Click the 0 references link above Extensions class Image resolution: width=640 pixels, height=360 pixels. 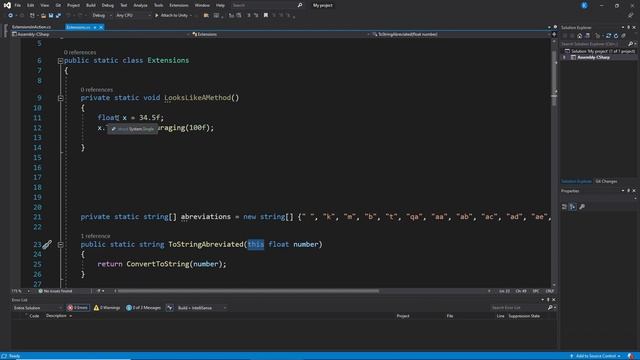(80, 52)
